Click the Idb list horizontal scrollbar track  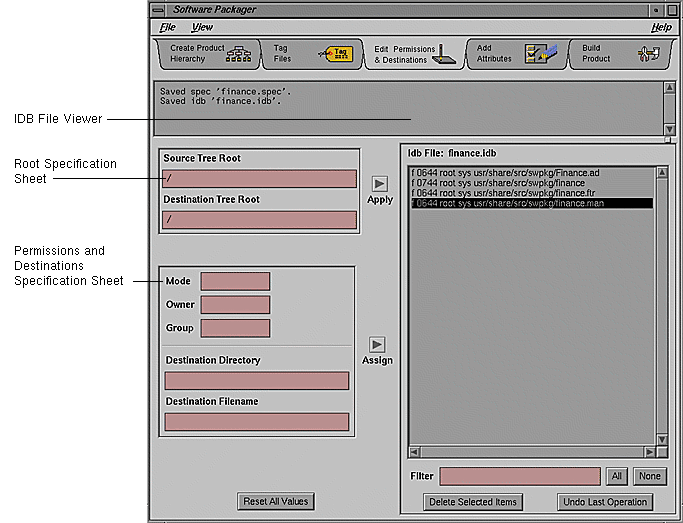pos(532,452)
